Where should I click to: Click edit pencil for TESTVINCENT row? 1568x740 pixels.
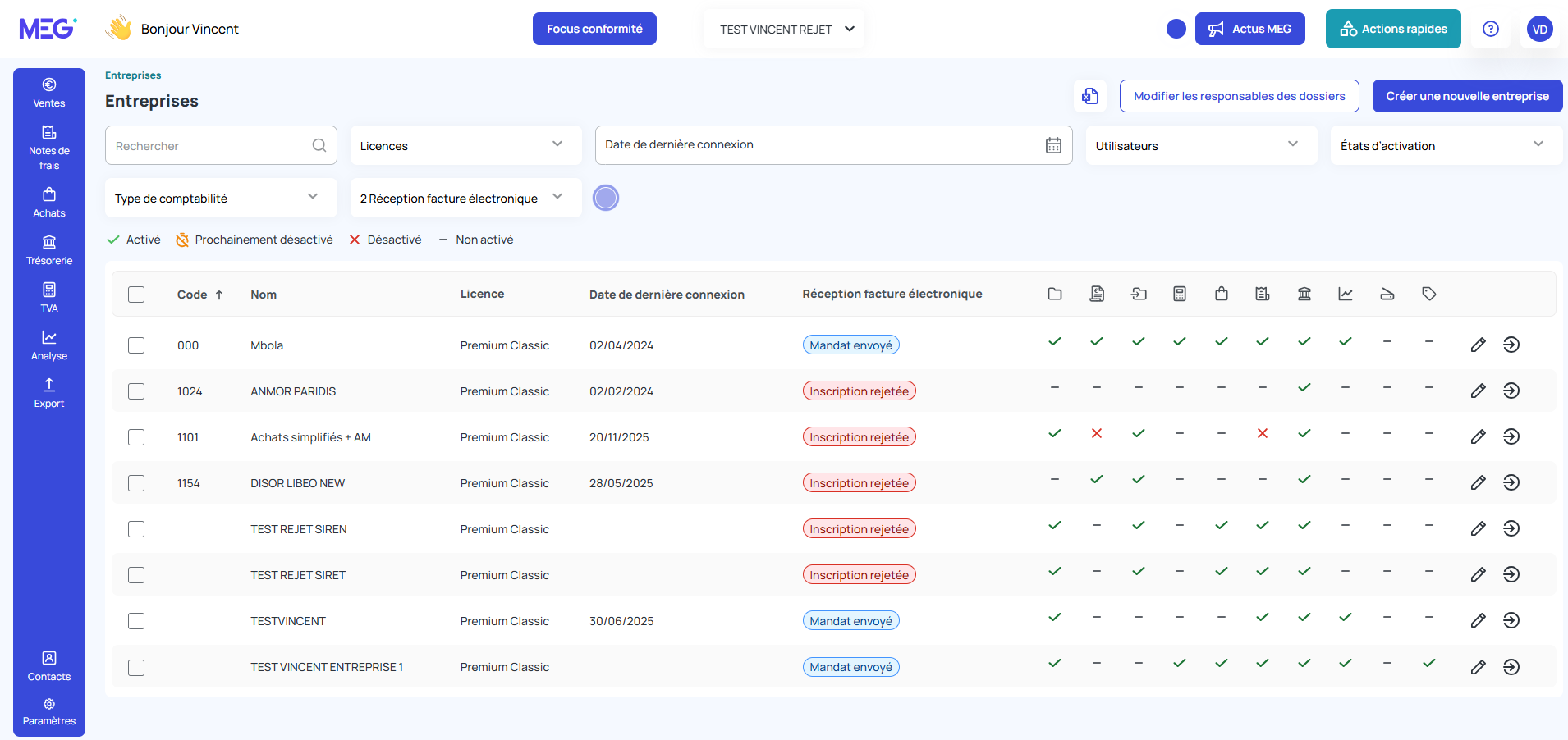click(x=1478, y=621)
